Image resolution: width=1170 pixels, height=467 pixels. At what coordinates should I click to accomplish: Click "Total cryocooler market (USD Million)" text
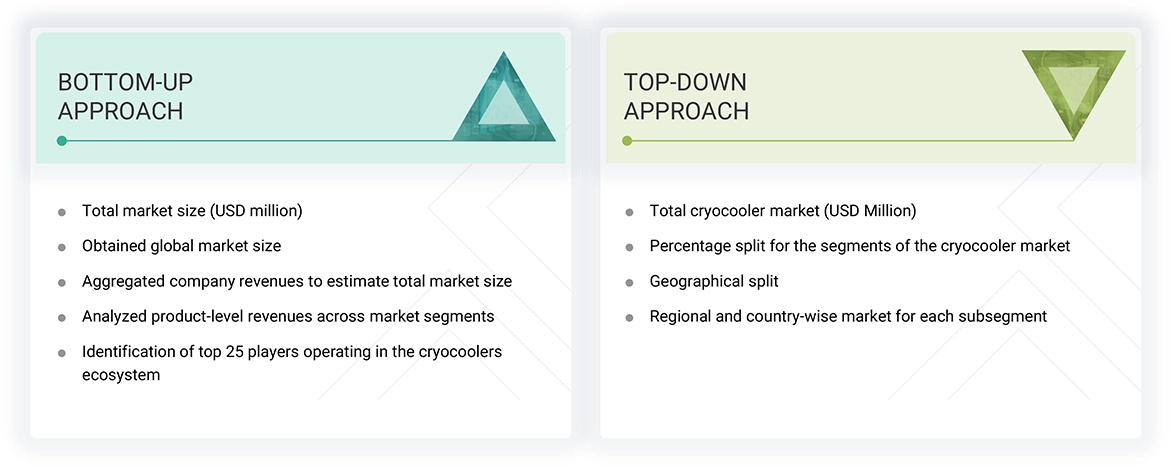782,211
